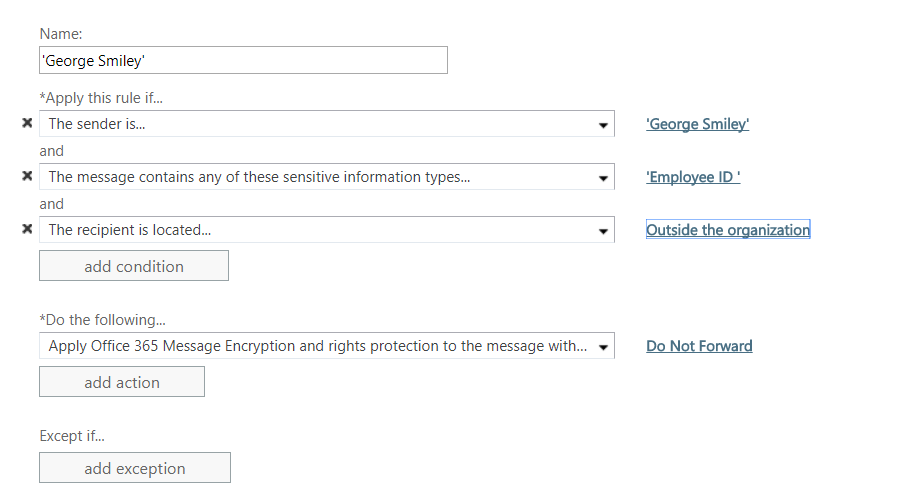916x500 pixels.
Task: Click the 'George Smiley' sender link
Action: 697,124
